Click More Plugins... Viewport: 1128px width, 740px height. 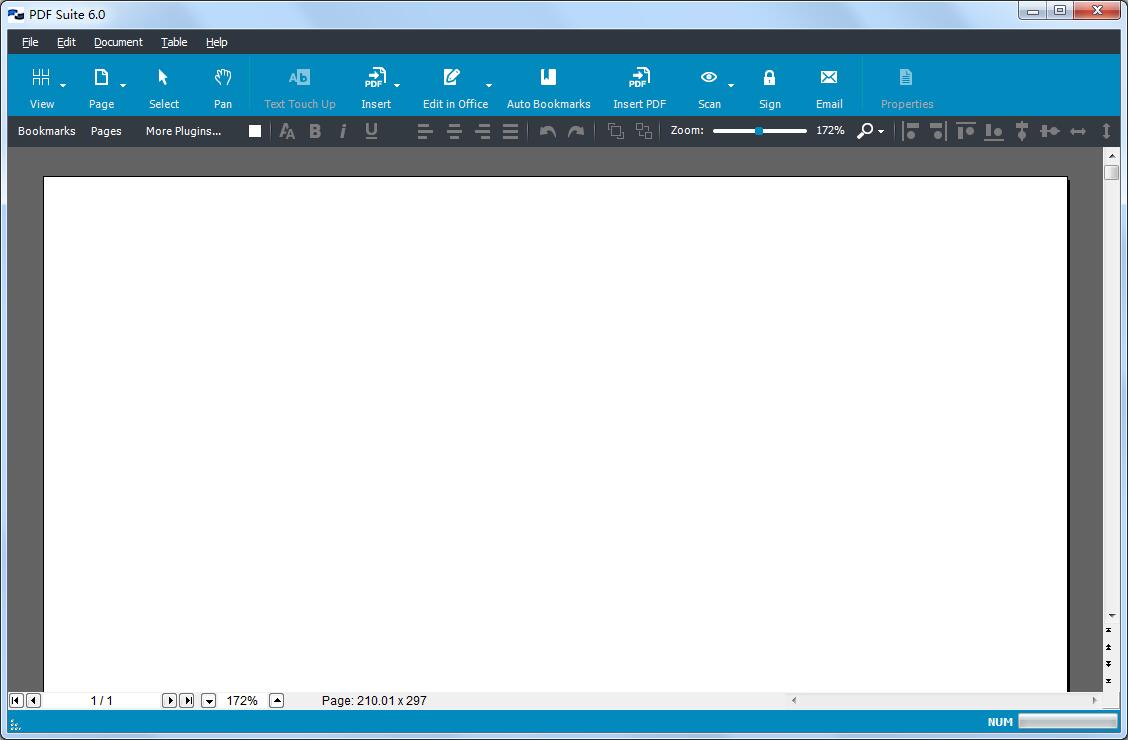point(183,131)
